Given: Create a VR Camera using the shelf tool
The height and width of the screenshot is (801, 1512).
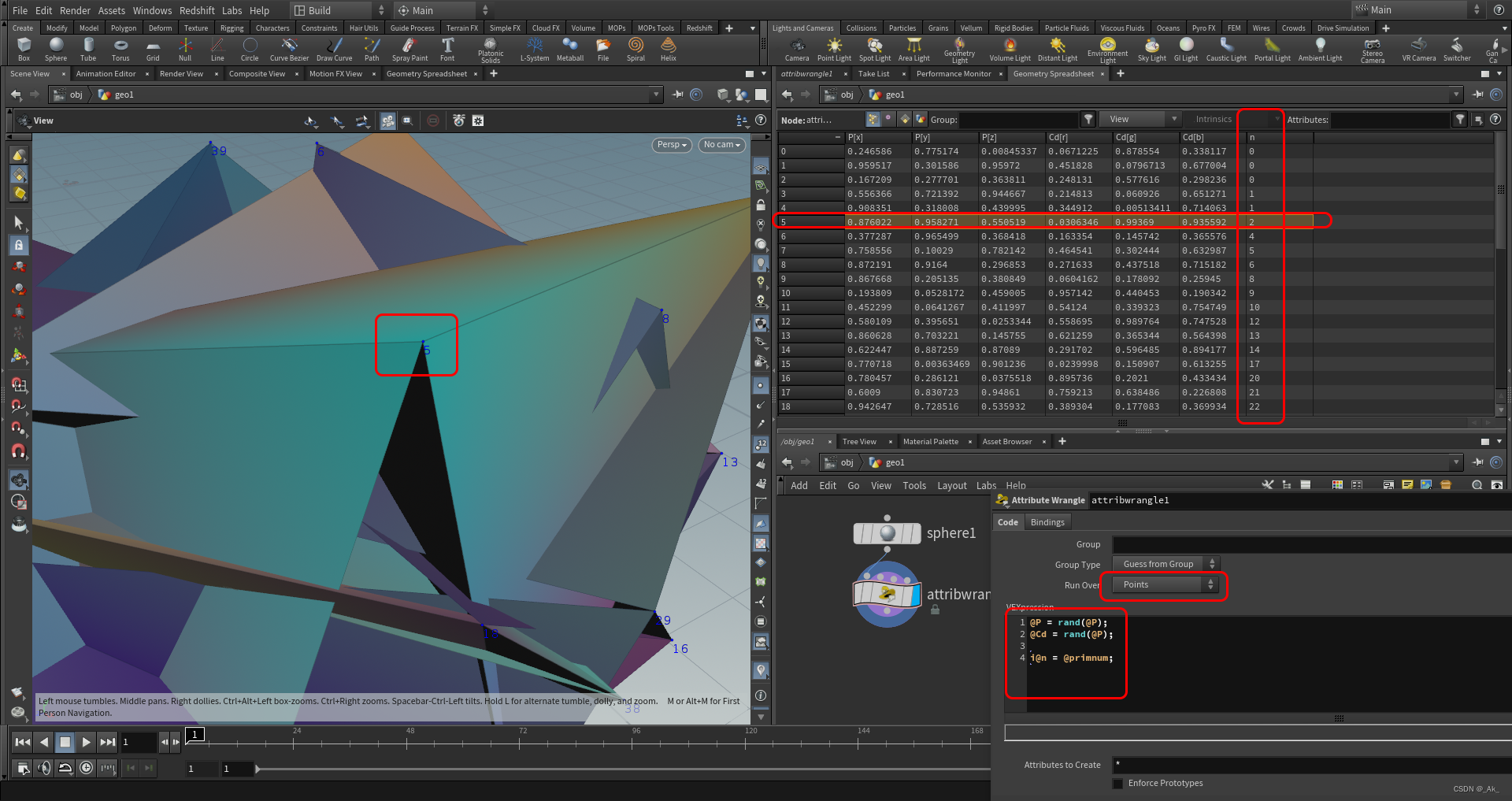Looking at the screenshot, I should click(1418, 49).
